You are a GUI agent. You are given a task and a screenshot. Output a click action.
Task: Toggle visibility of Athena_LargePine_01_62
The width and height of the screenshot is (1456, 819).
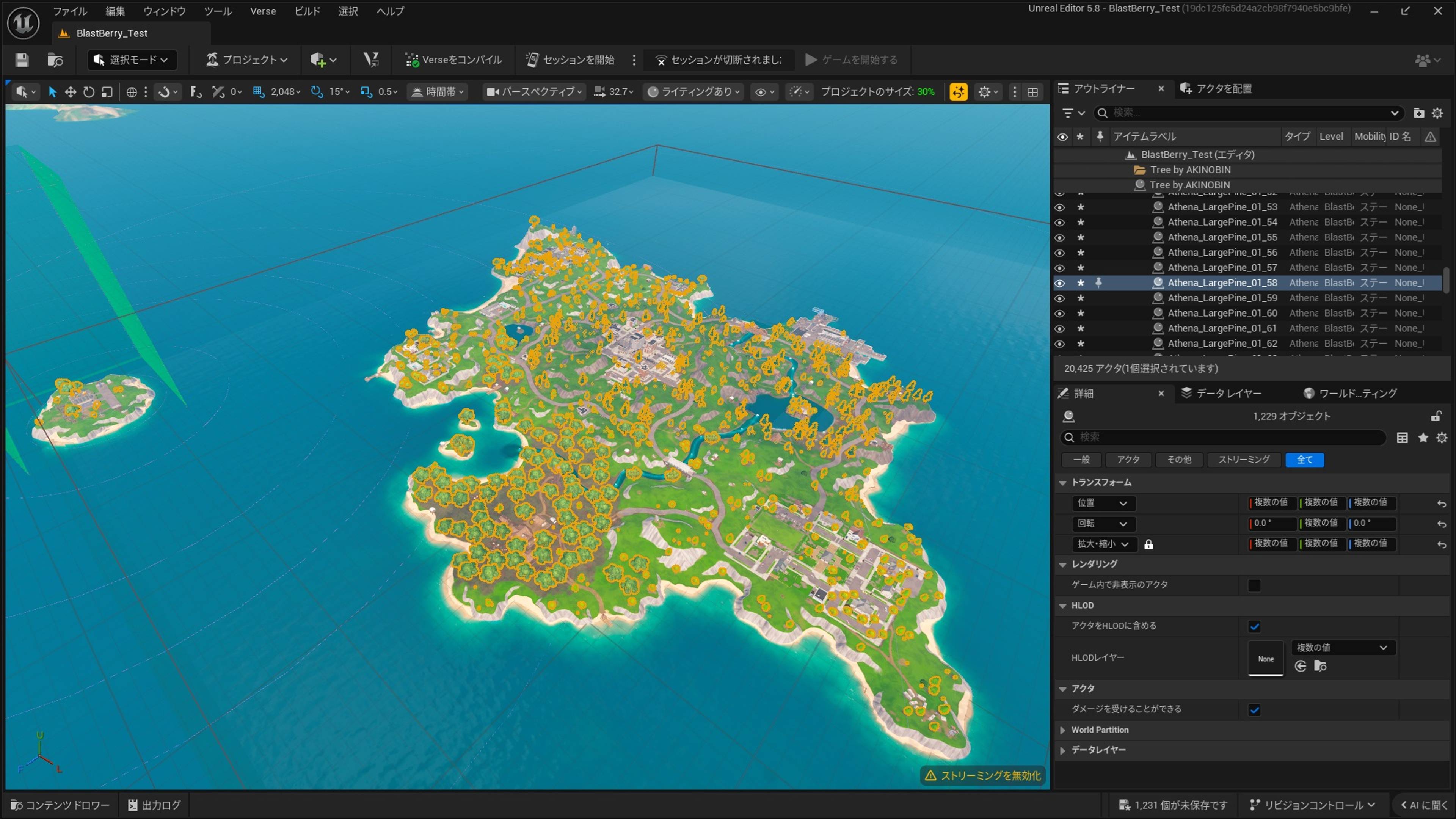(x=1060, y=344)
